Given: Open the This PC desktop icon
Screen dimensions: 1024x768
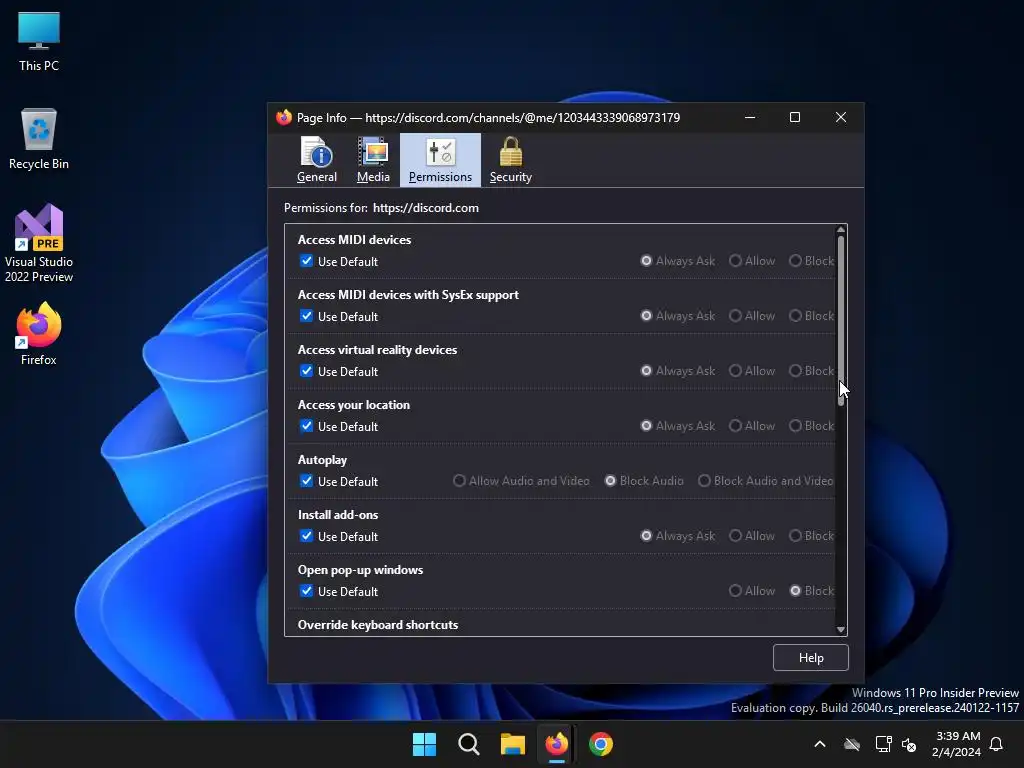Looking at the screenshot, I should point(39,42).
